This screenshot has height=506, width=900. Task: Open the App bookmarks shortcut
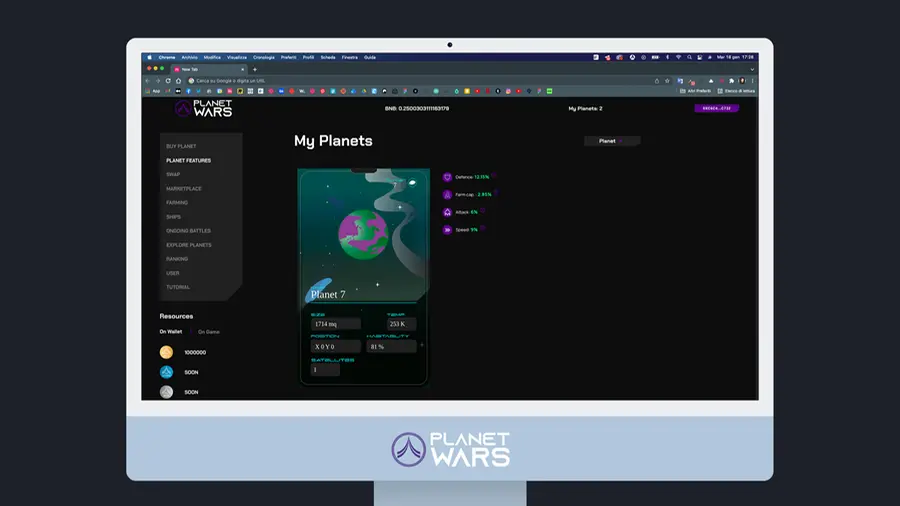click(153, 91)
